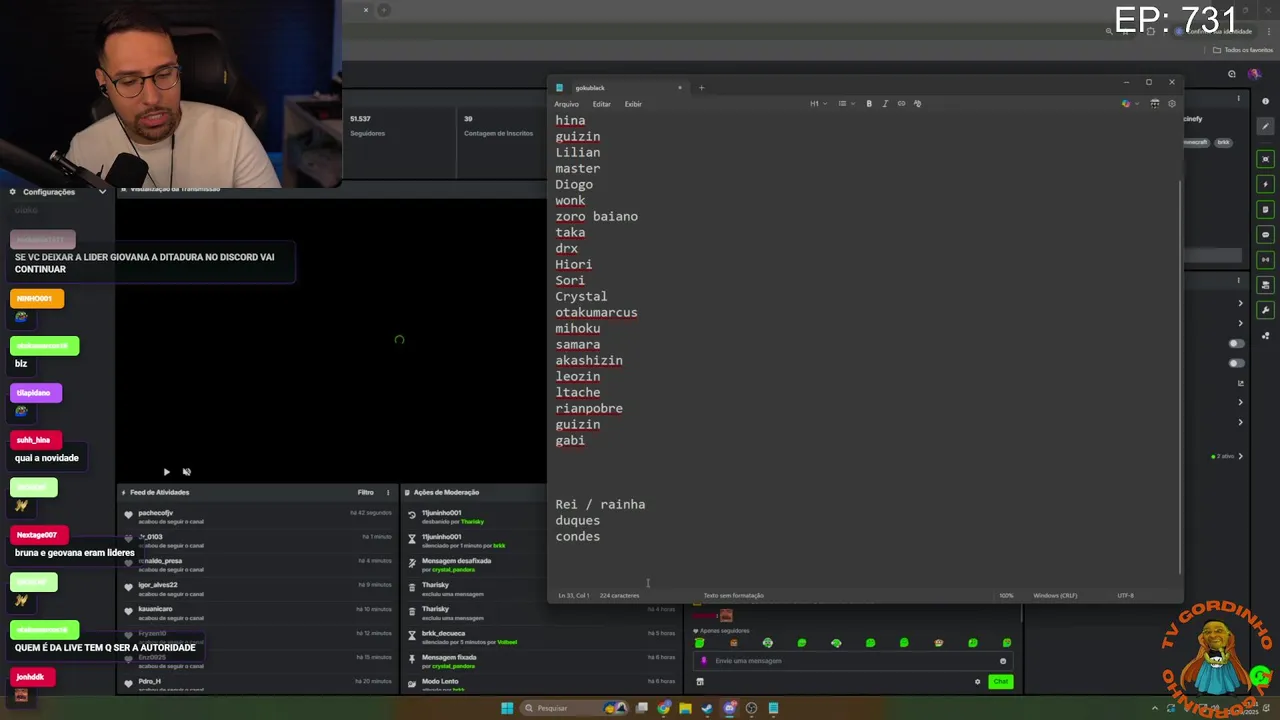This screenshot has height=720, width=1280.
Task: Click the line 'zoro baiano' in Notepad
Action: [x=596, y=216]
